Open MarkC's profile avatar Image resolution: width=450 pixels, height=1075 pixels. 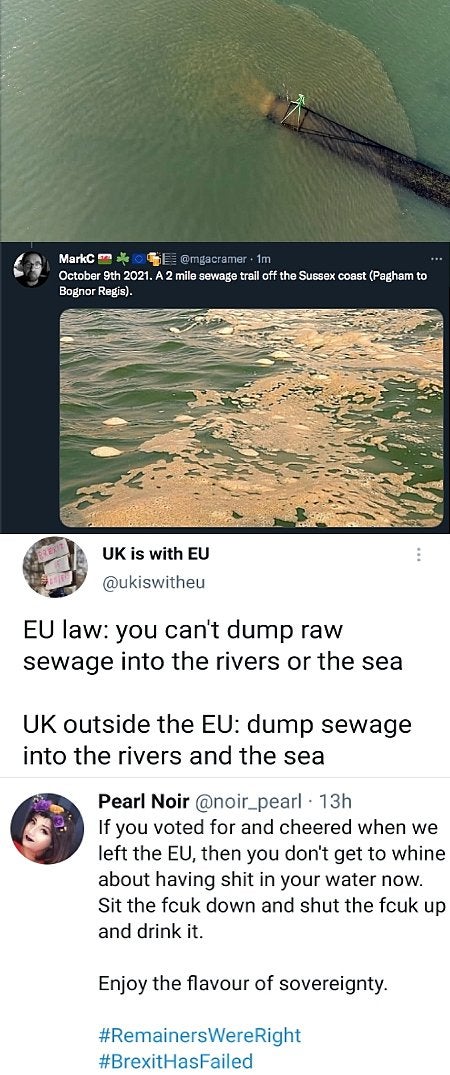(31, 269)
